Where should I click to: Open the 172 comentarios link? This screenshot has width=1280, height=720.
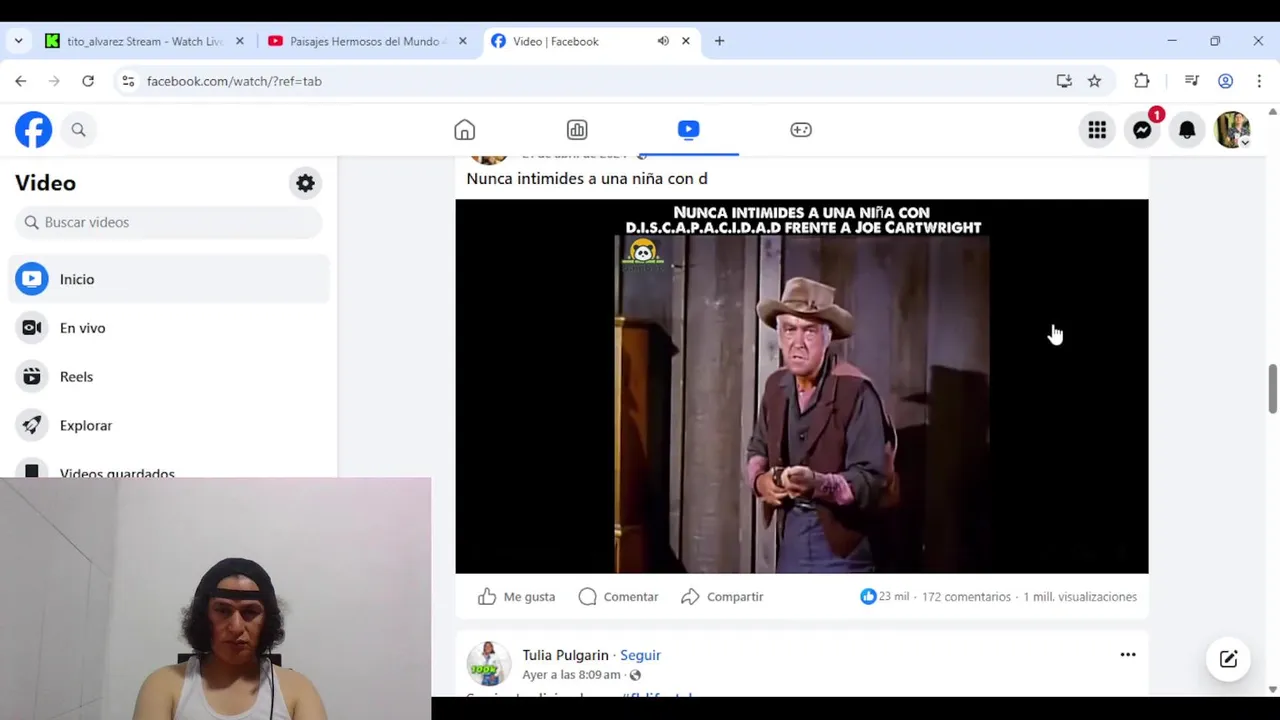[966, 597]
